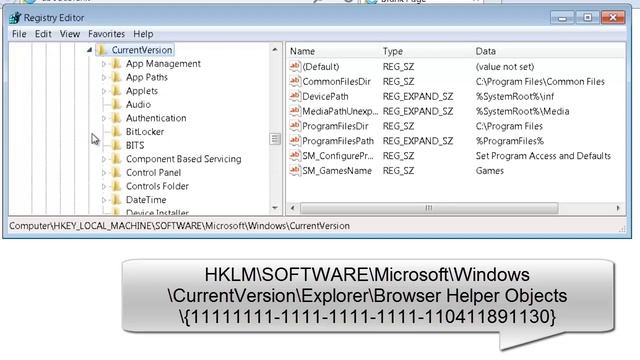Select the CommonFilesDir value name
640x360 pixels.
336,82
